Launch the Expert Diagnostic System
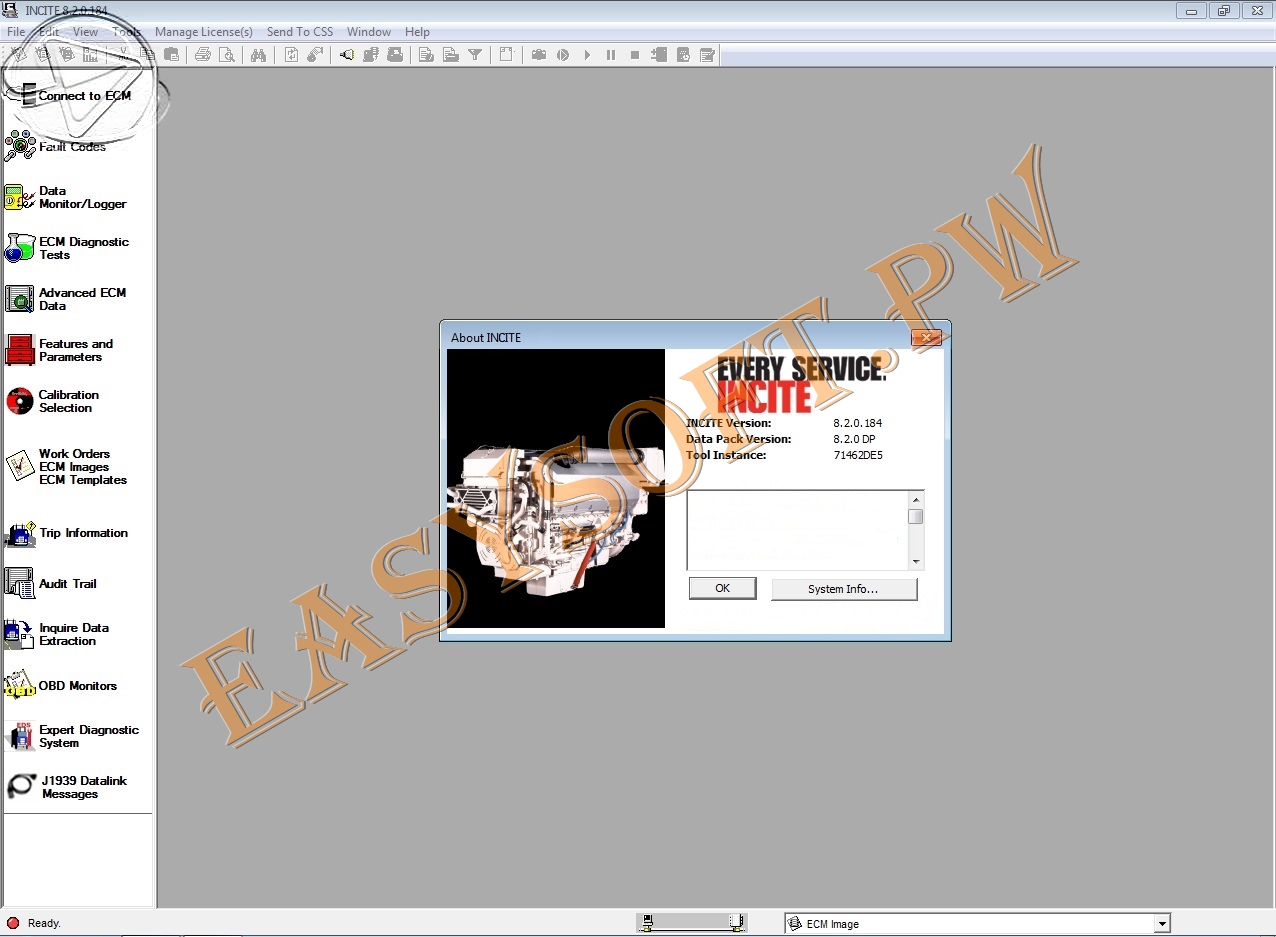The image size is (1276, 937). tap(72, 736)
